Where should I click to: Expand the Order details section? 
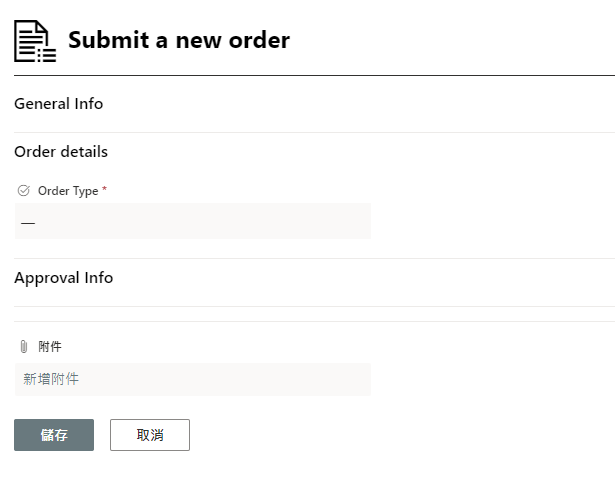tap(61, 152)
